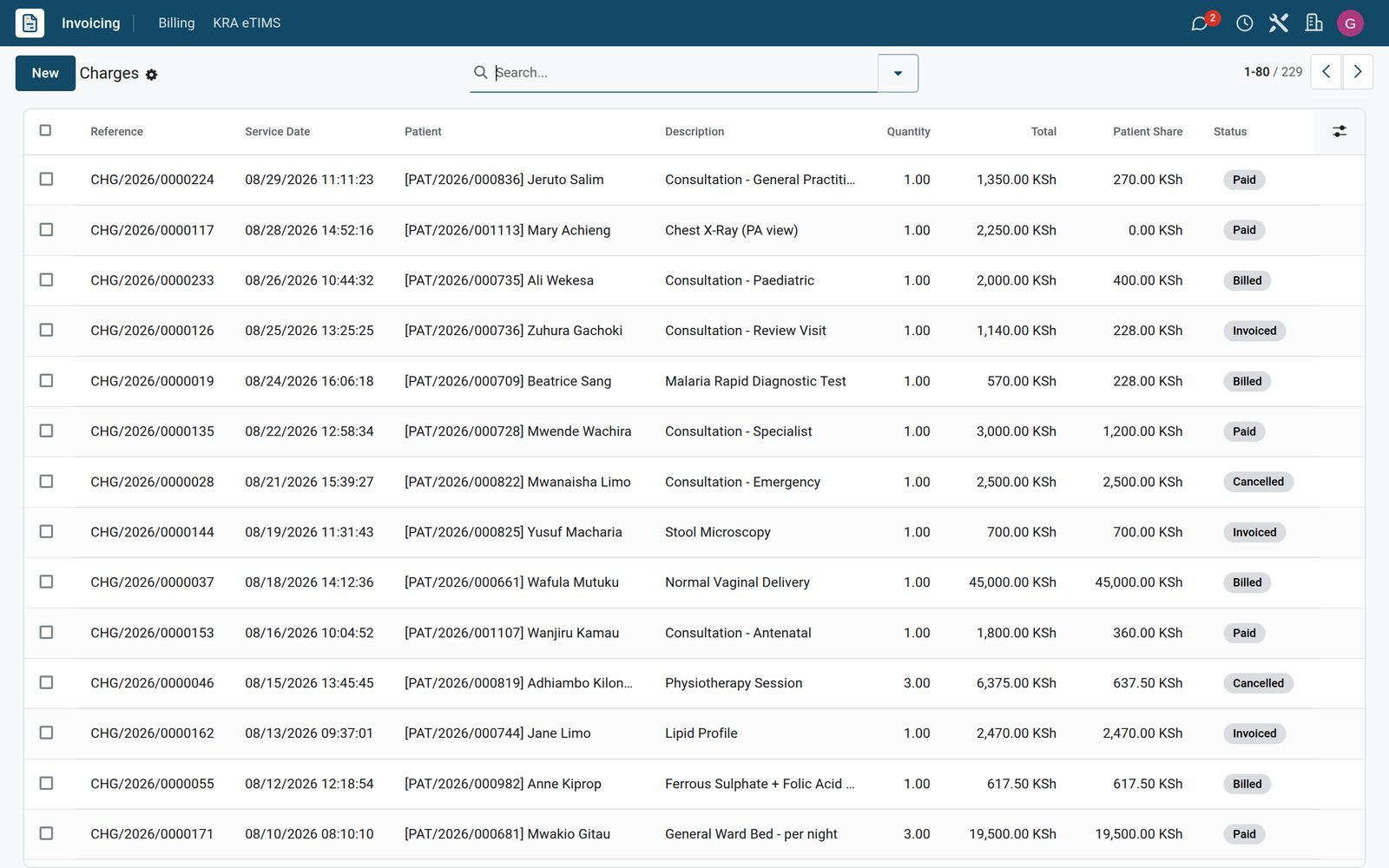Image resolution: width=1389 pixels, height=868 pixels.
Task: Open charge CHG/2026/0000162
Action: click(152, 733)
